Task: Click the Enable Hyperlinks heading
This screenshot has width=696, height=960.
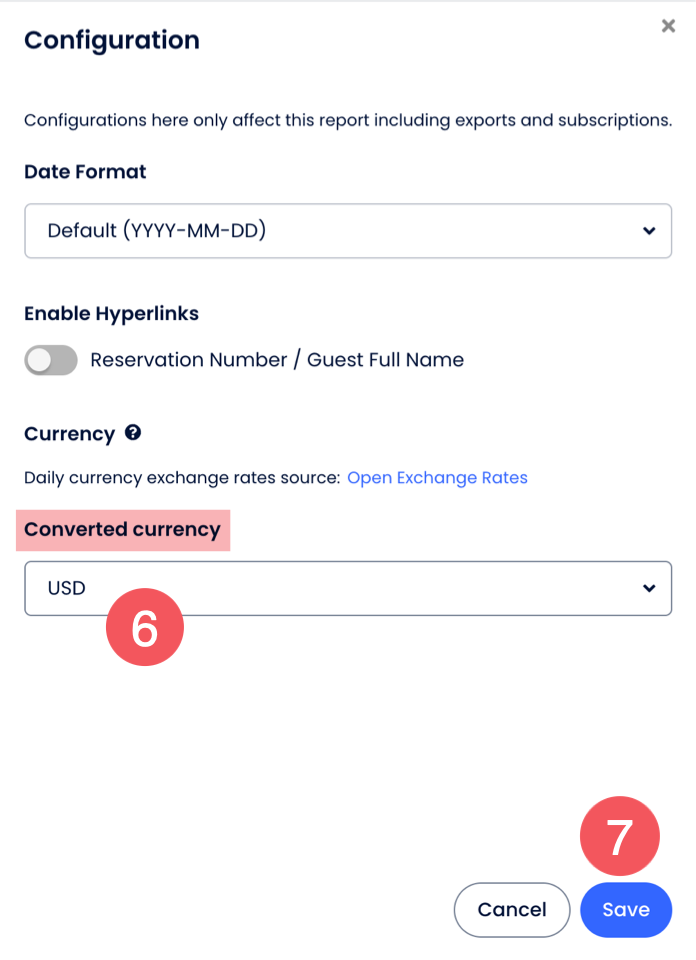Action: coord(111,314)
